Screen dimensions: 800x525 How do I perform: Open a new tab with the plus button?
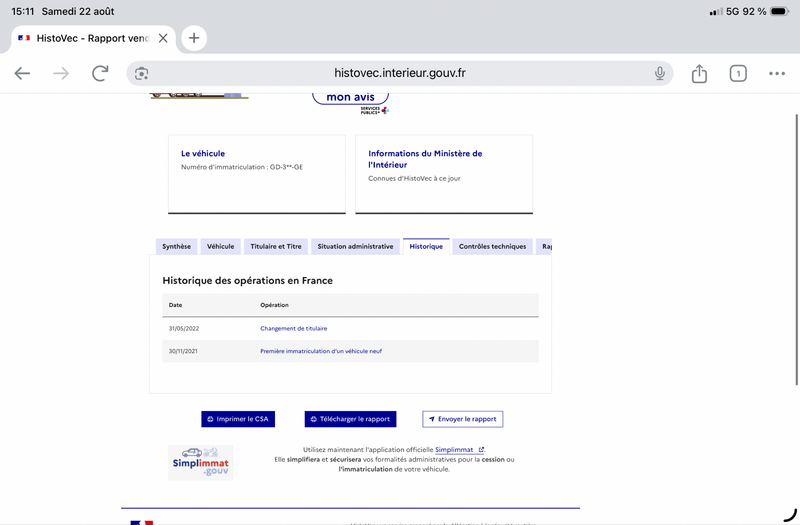coord(194,38)
